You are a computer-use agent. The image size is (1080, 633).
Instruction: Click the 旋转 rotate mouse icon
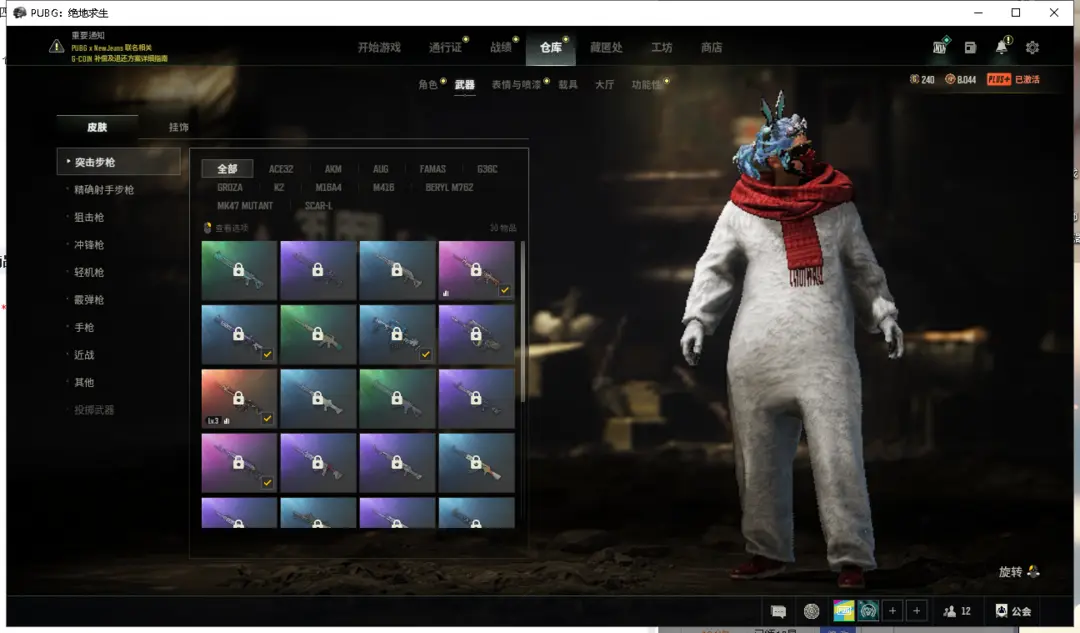point(1033,572)
